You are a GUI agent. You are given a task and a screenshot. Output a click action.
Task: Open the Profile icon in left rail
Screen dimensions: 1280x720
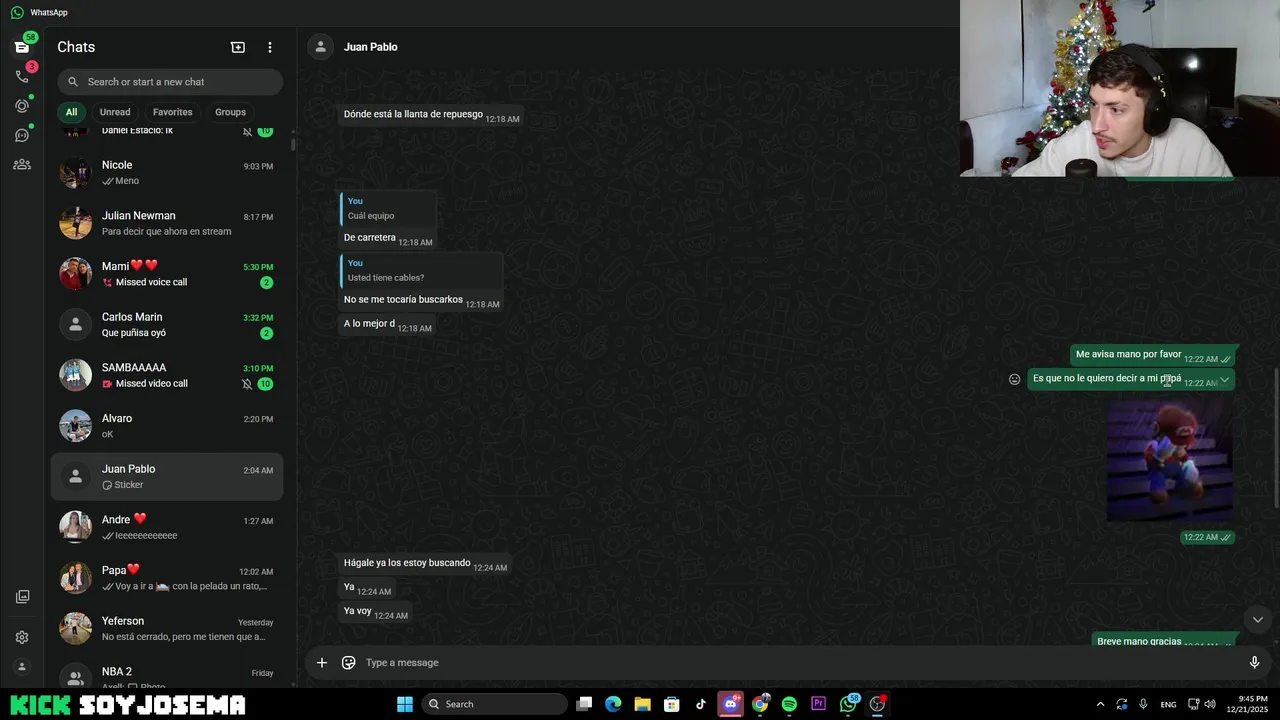22,667
